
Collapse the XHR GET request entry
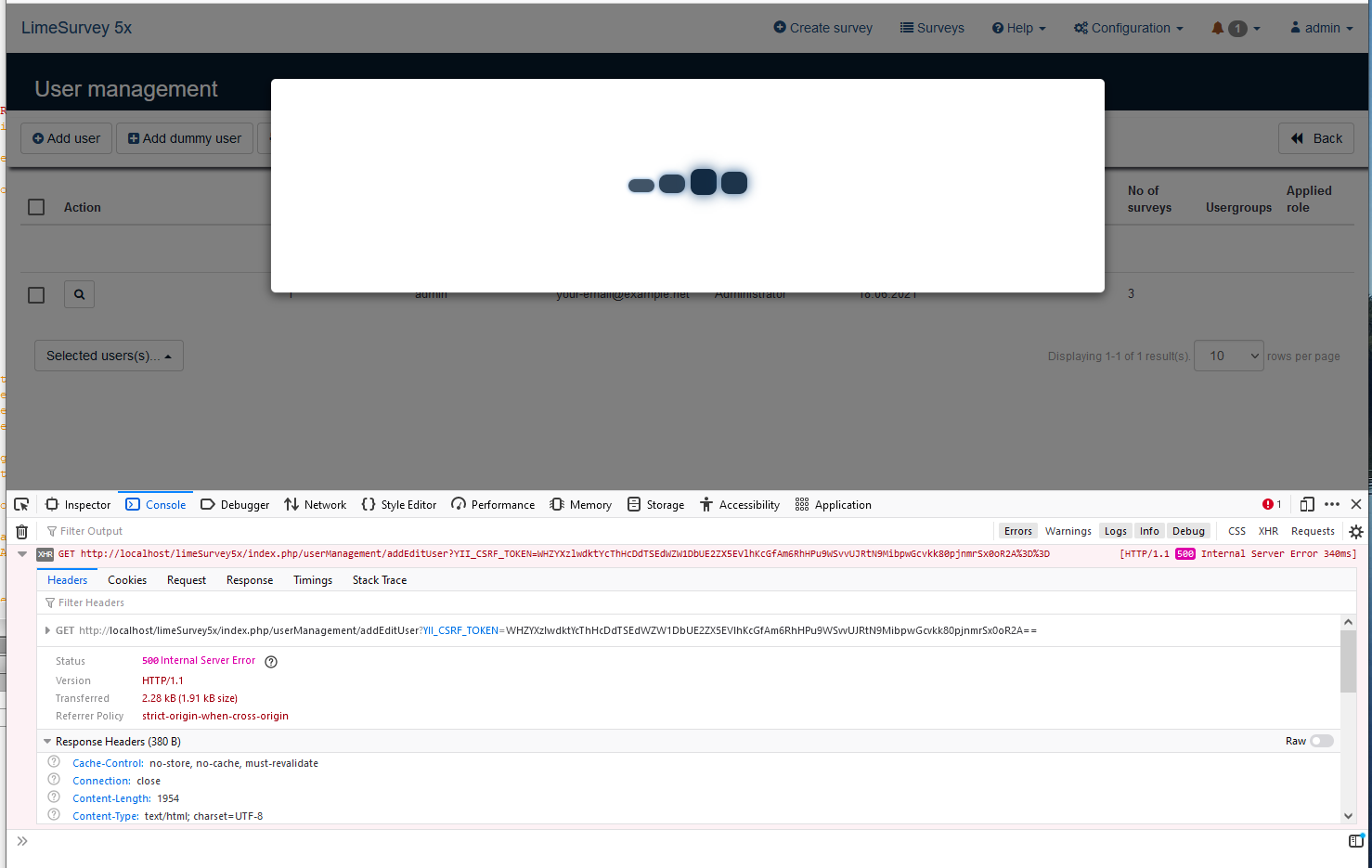(22, 554)
